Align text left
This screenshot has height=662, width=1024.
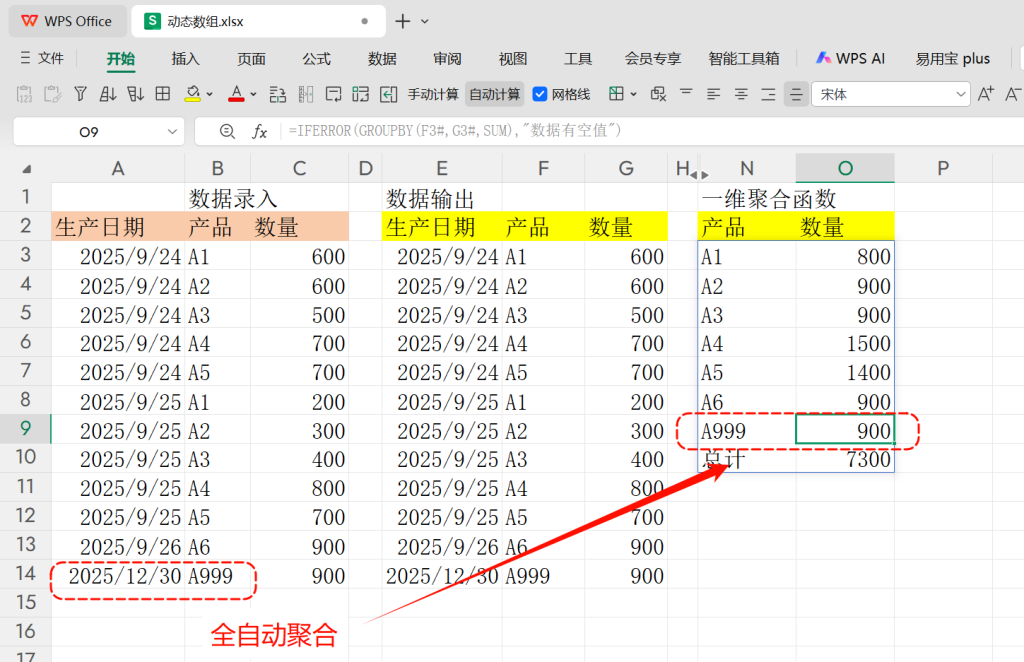click(713, 94)
